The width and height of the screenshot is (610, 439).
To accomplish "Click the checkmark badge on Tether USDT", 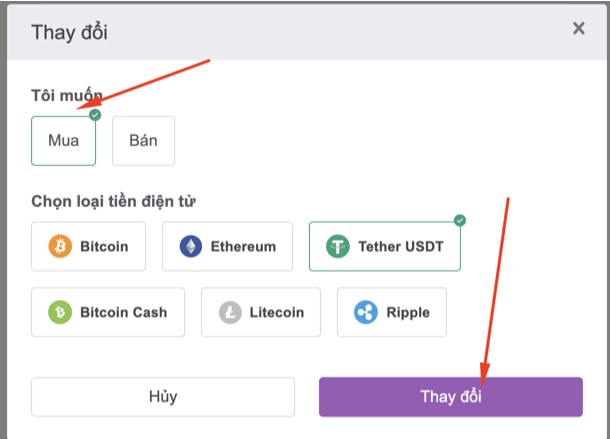I will pyautogui.click(x=460, y=220).
